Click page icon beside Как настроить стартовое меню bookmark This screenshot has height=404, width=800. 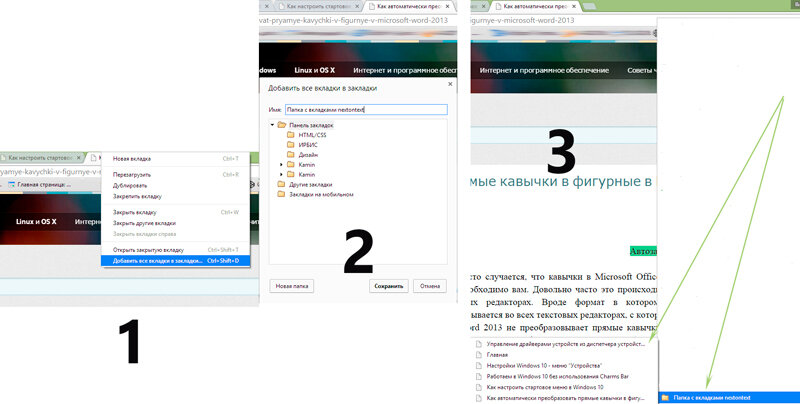click(479, 387)
